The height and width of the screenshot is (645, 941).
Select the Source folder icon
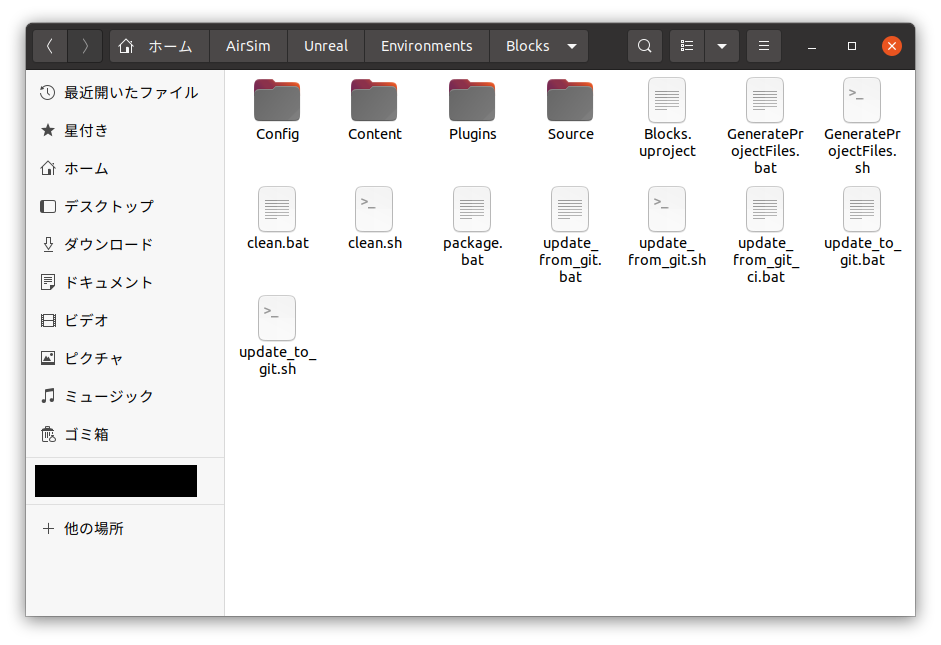pos(570,100)
